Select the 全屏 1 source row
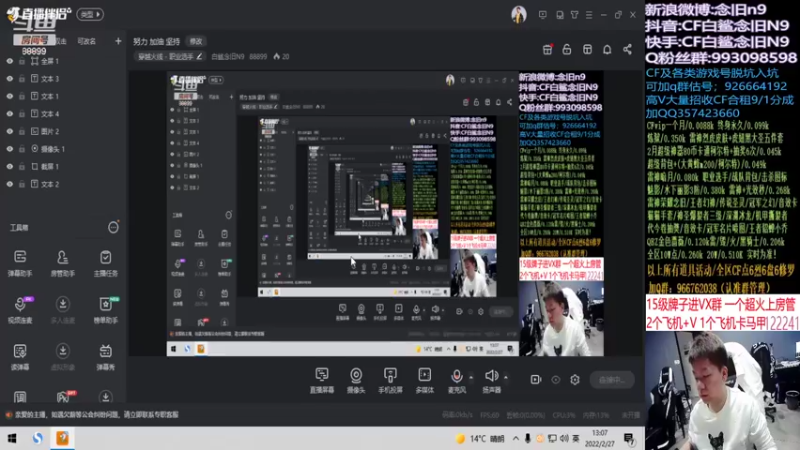The image size is (800, 450). [63, 61]
